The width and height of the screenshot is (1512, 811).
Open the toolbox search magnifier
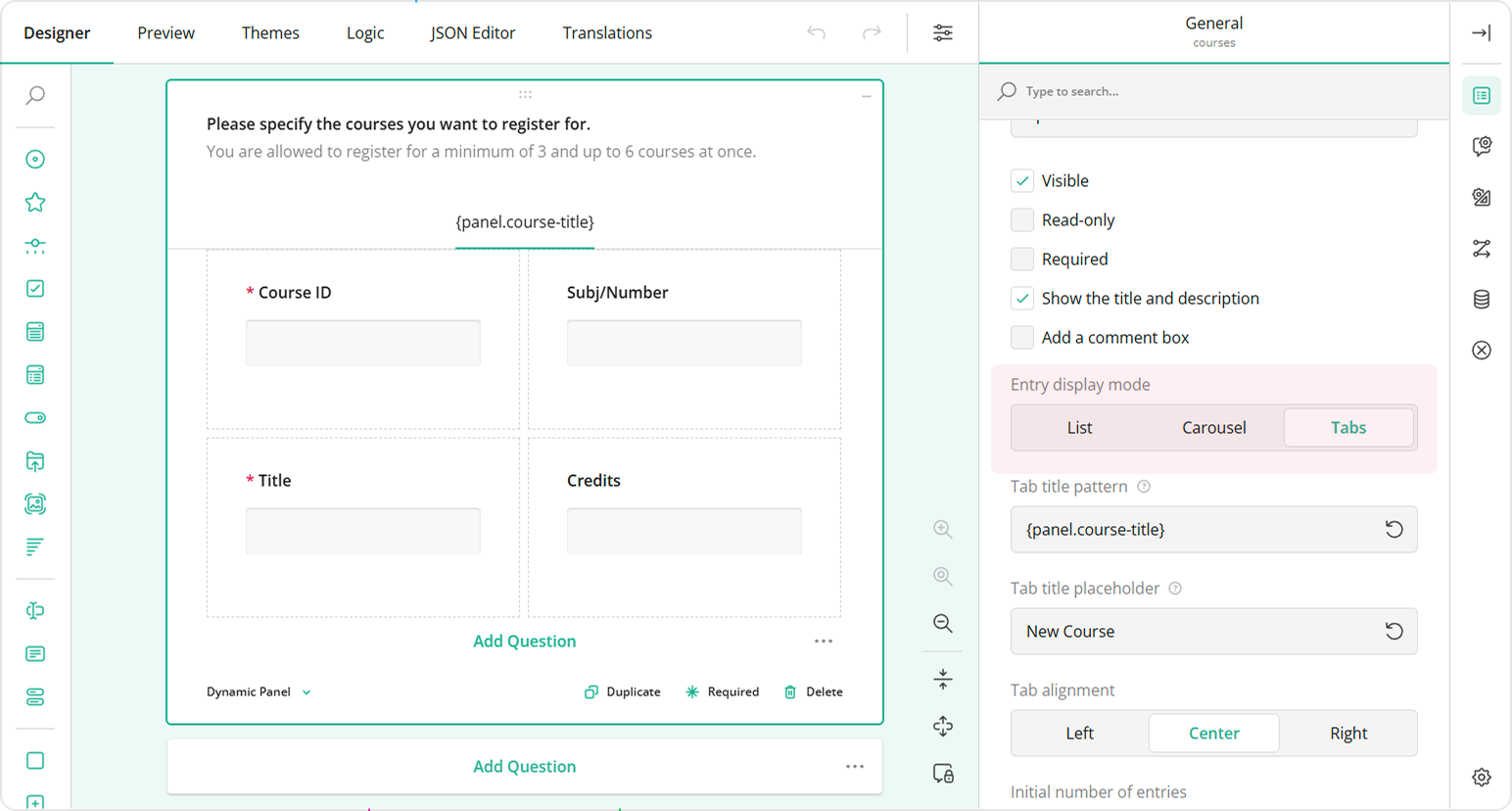coord(35,96)
